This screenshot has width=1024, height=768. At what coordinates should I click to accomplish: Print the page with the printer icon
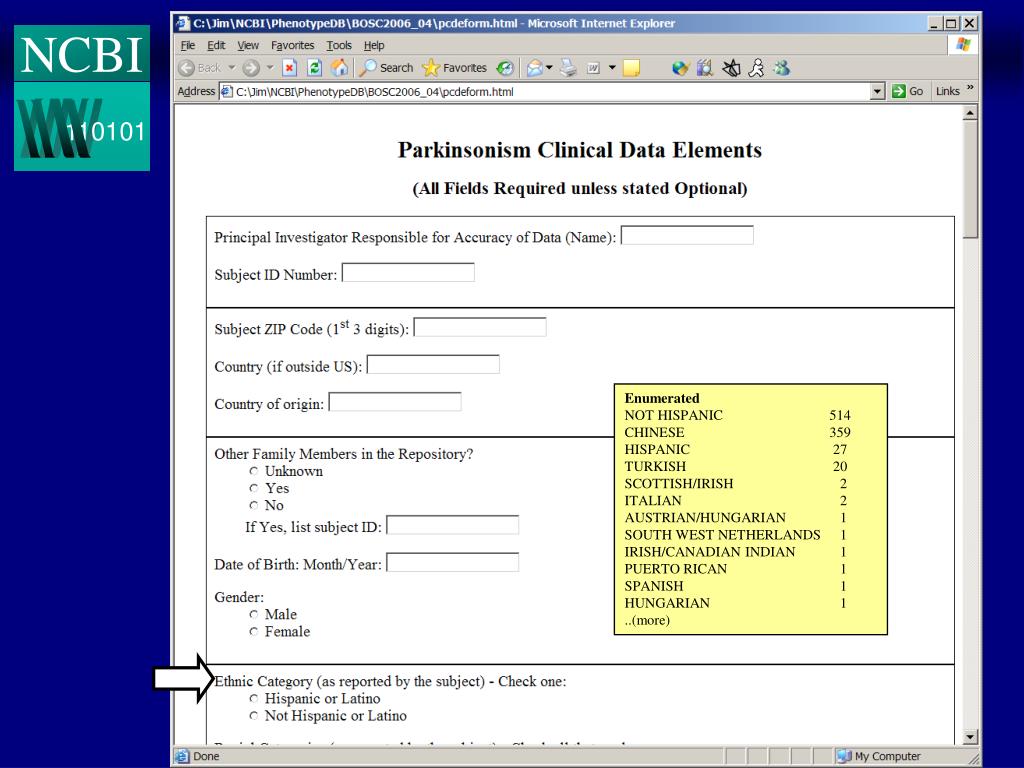pyautogui.click(x=568, y=68)
